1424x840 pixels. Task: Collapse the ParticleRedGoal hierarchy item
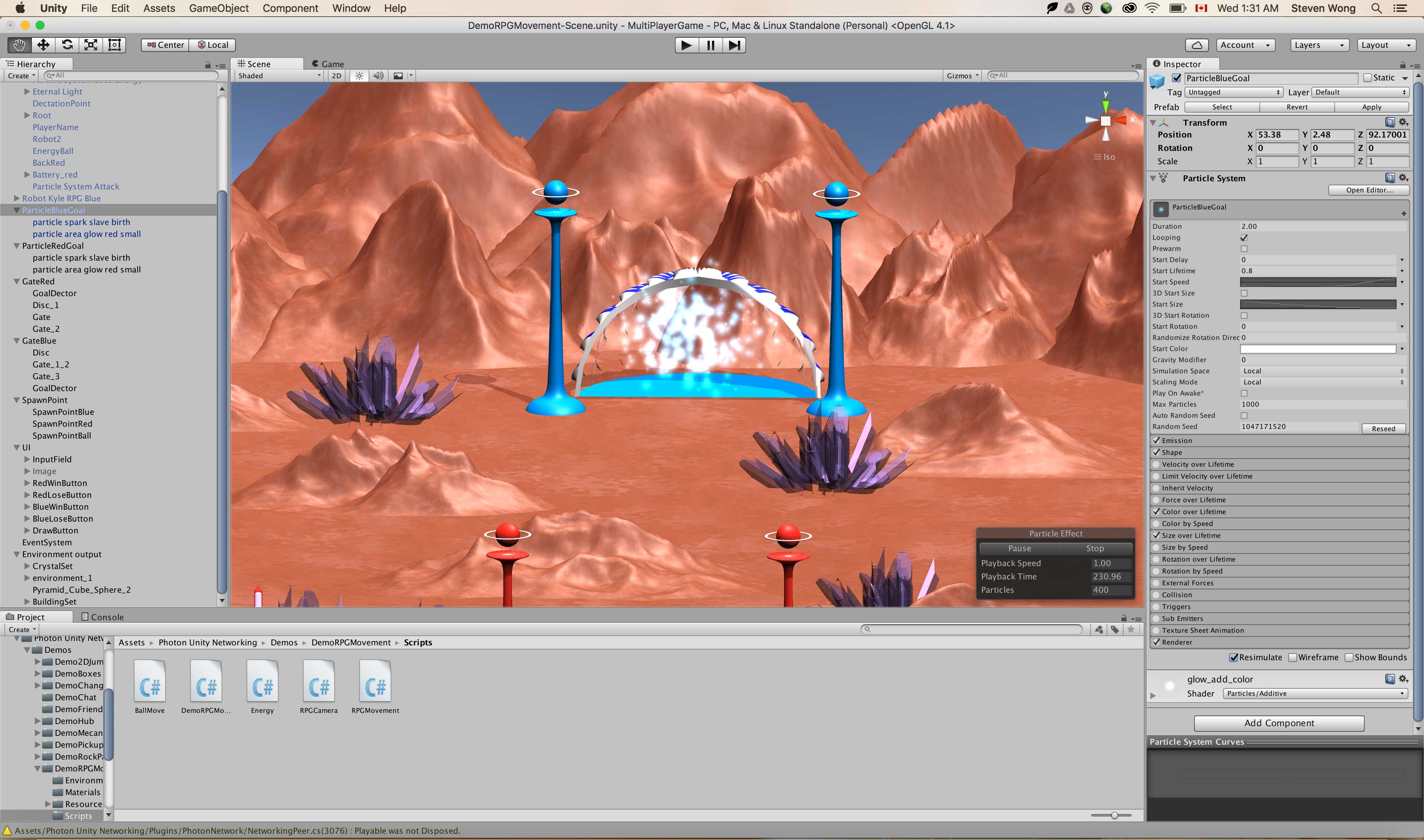[16, 246]
